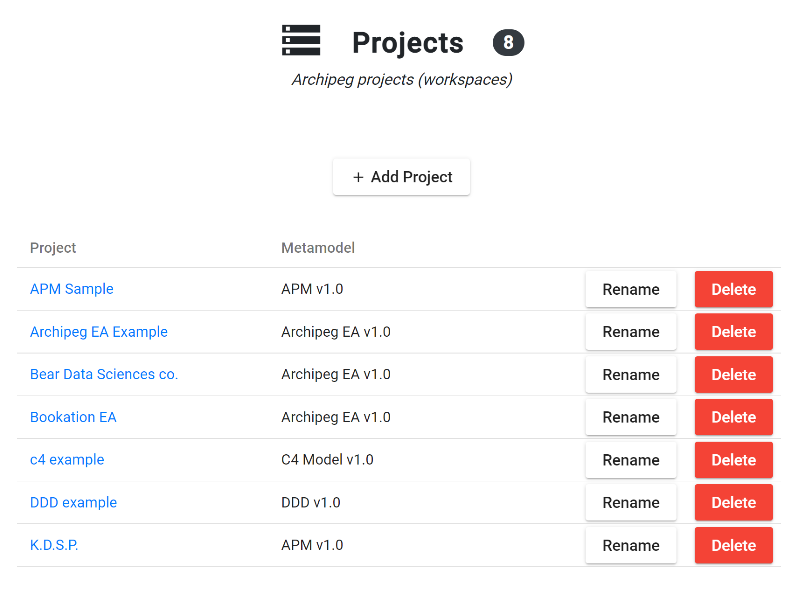Image resolution: width=800 pixels, height=600 pixels.
Task: Click the Projects server stack icon
Action: click(301, 41)
